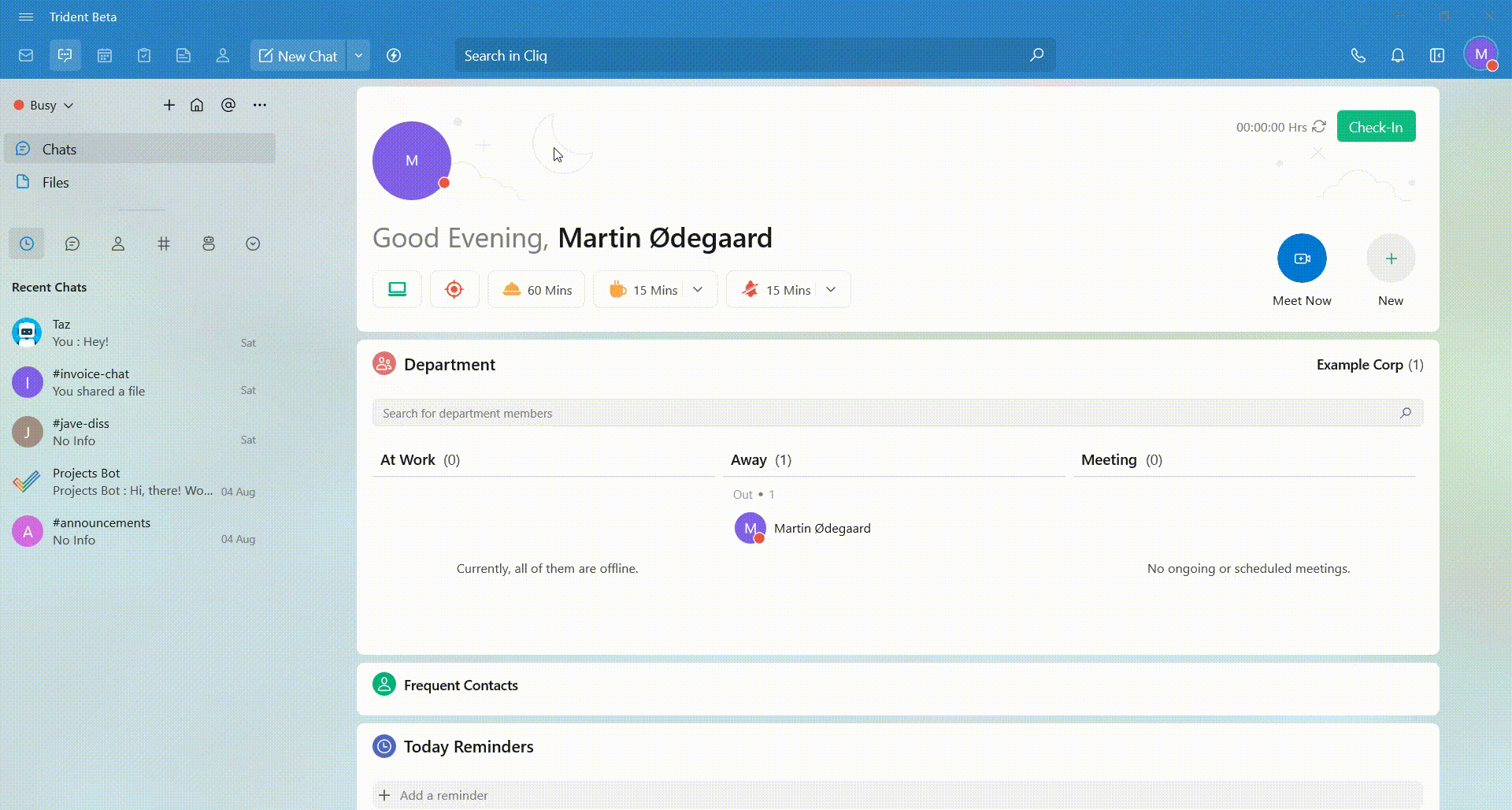Refresh the check-in timer
Screen dimensions: 1512x810
click(1319, 127)
